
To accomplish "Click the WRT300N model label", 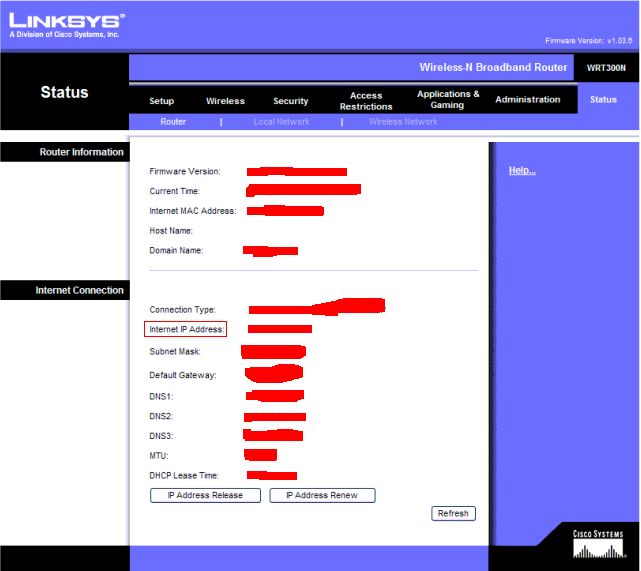I will [606, 68].
